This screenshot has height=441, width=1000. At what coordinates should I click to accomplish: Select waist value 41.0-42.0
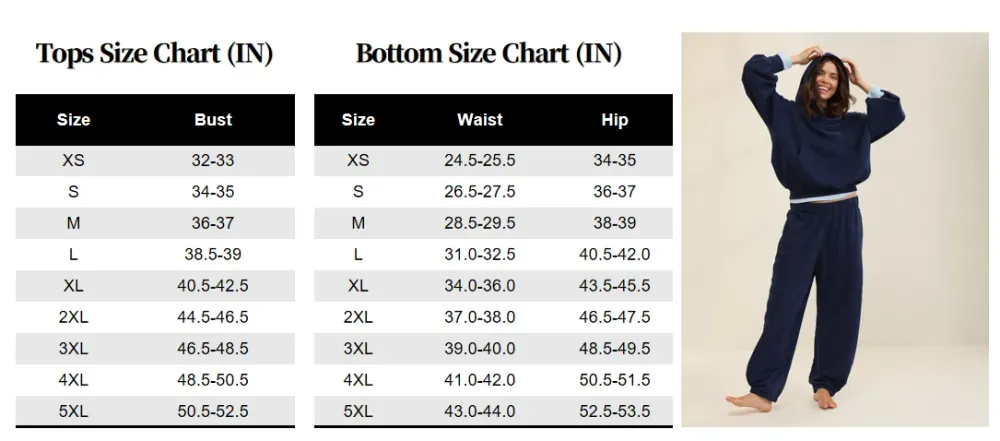[x=480, y=380]
